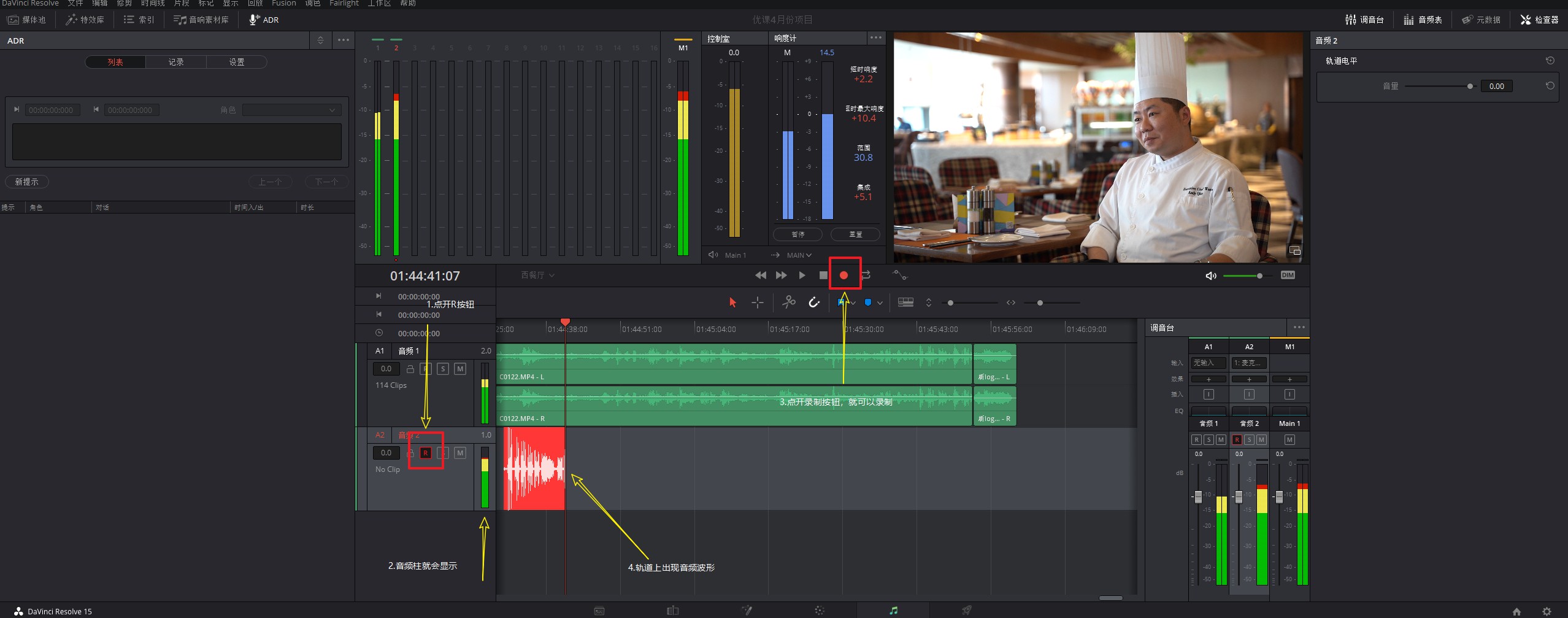Show the 音频表 audio meters panel
The height and width of the screenshot is (618, 1568).
coord(1423,20)
